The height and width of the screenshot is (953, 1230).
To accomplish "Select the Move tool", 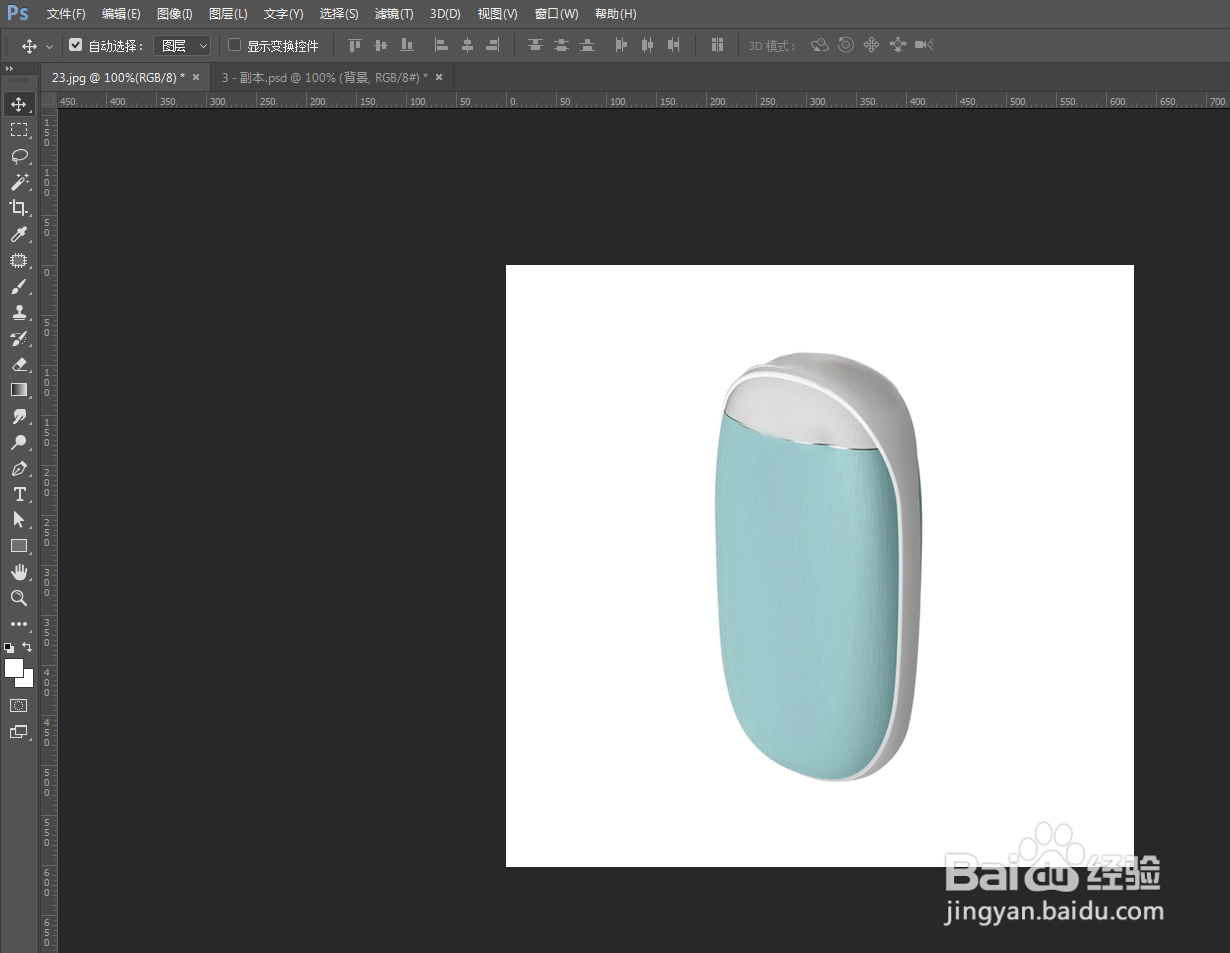I will [19, 104].
